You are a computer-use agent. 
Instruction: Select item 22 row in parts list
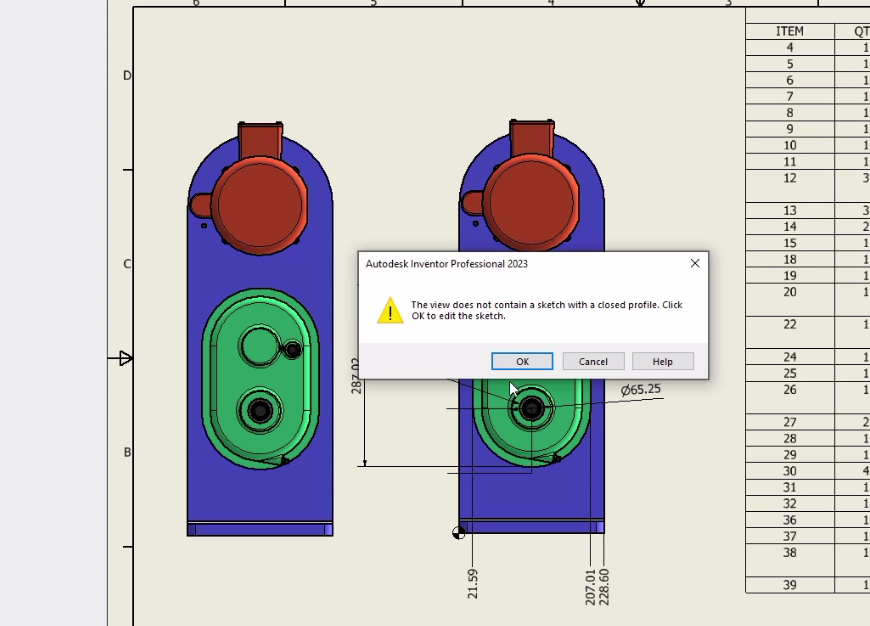point(808,332)
